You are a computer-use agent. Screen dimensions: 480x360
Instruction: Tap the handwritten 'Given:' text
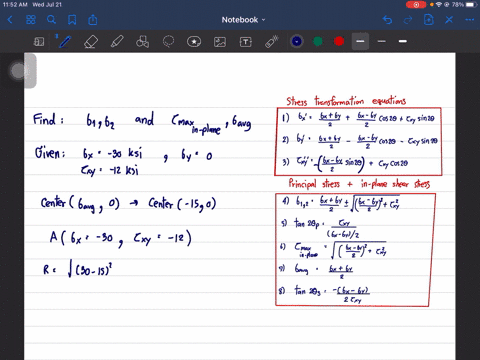click(x=50, y=153)
